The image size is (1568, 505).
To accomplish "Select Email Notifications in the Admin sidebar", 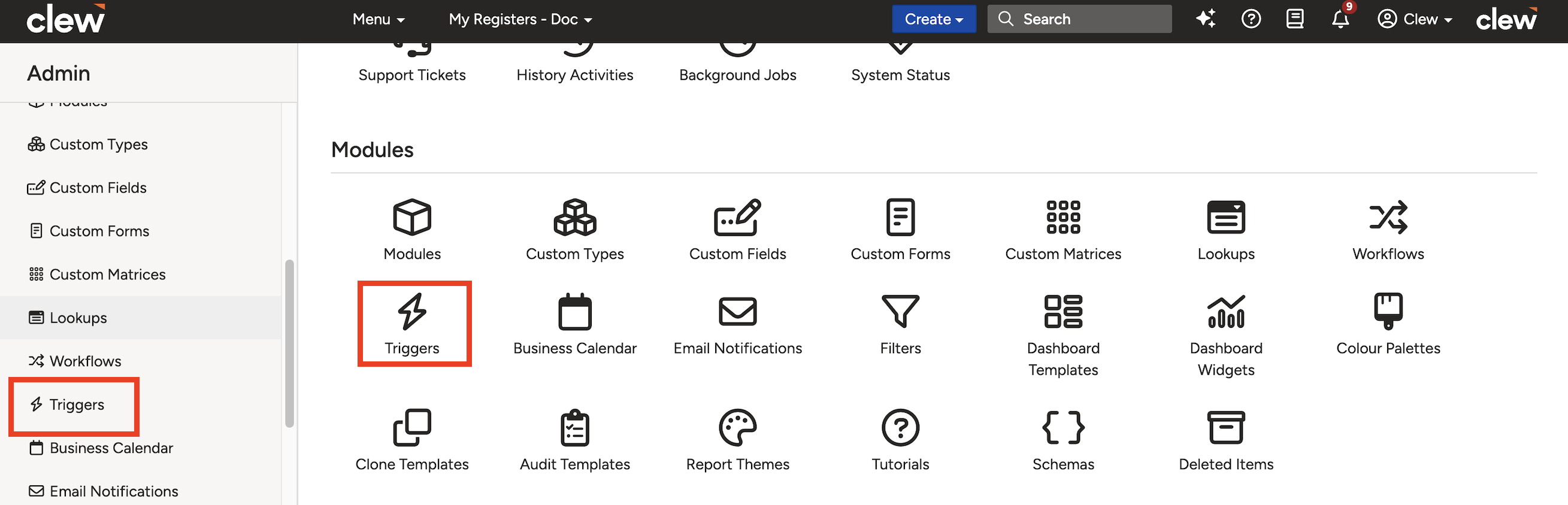I will pos(103,491).
